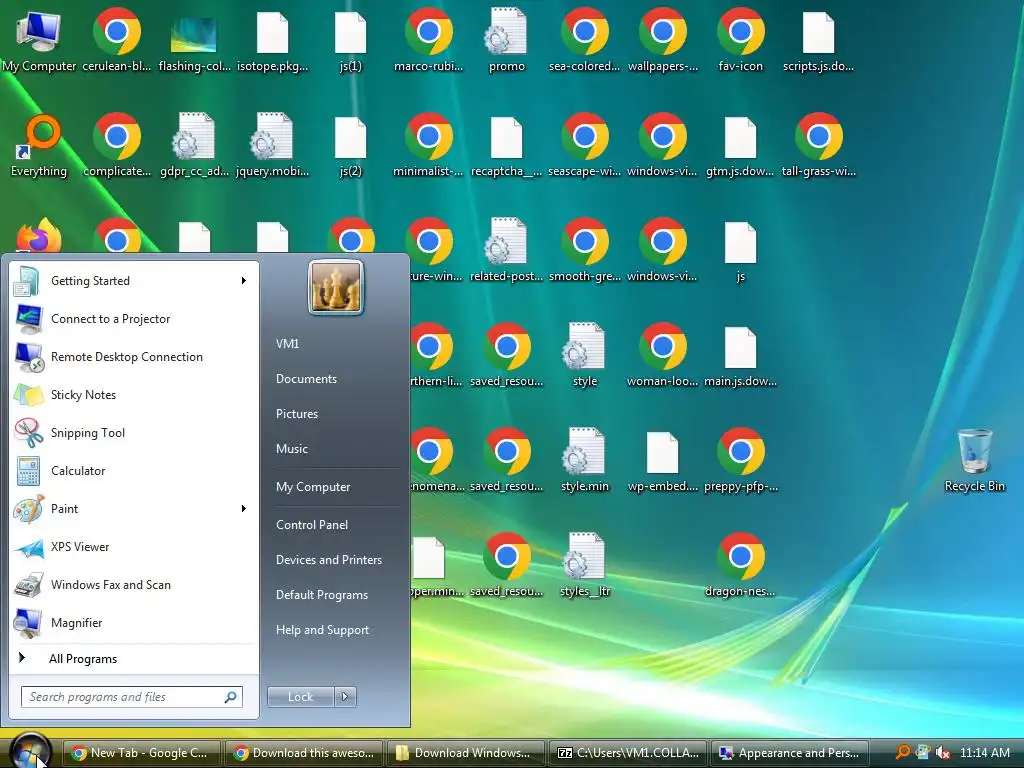Open Documents in Start menu
The image size is (1024, 768).
[x=306, y=379]
